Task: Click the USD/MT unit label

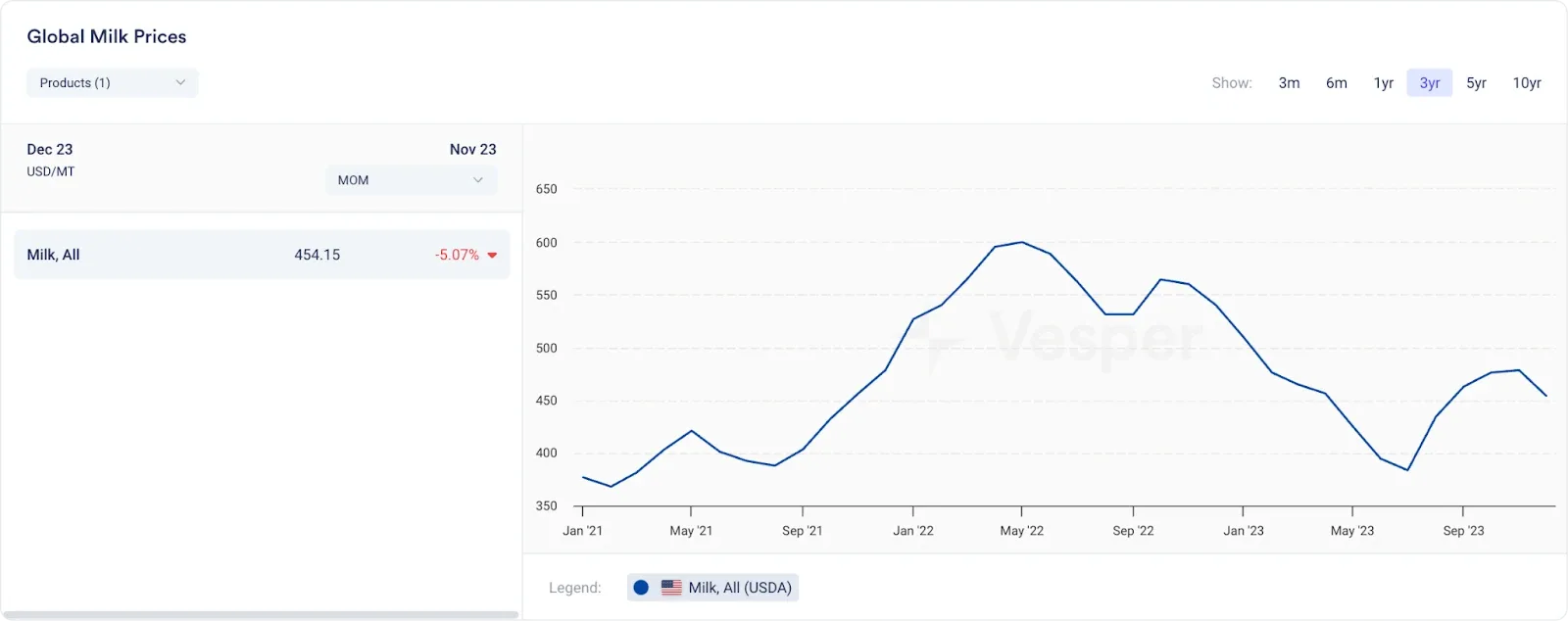Action: [x=51, y=171]
